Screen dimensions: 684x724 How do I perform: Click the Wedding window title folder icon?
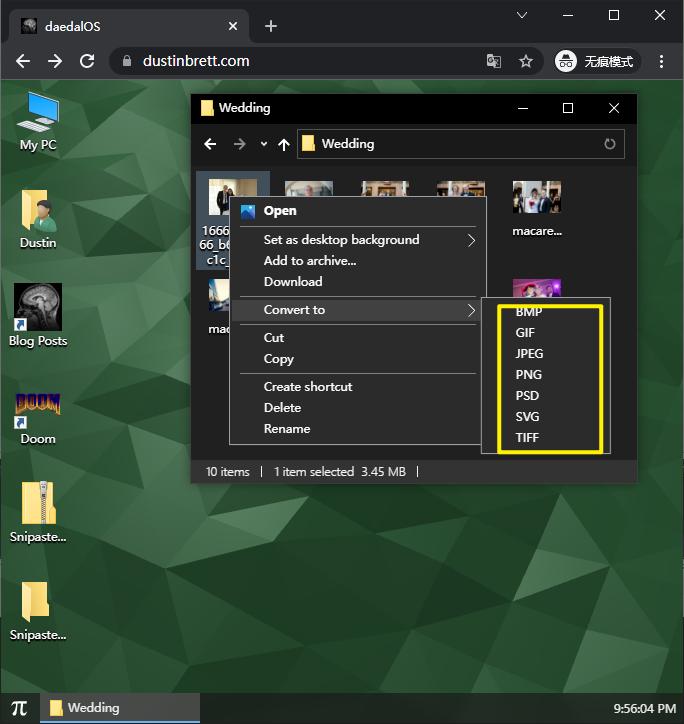207,108
